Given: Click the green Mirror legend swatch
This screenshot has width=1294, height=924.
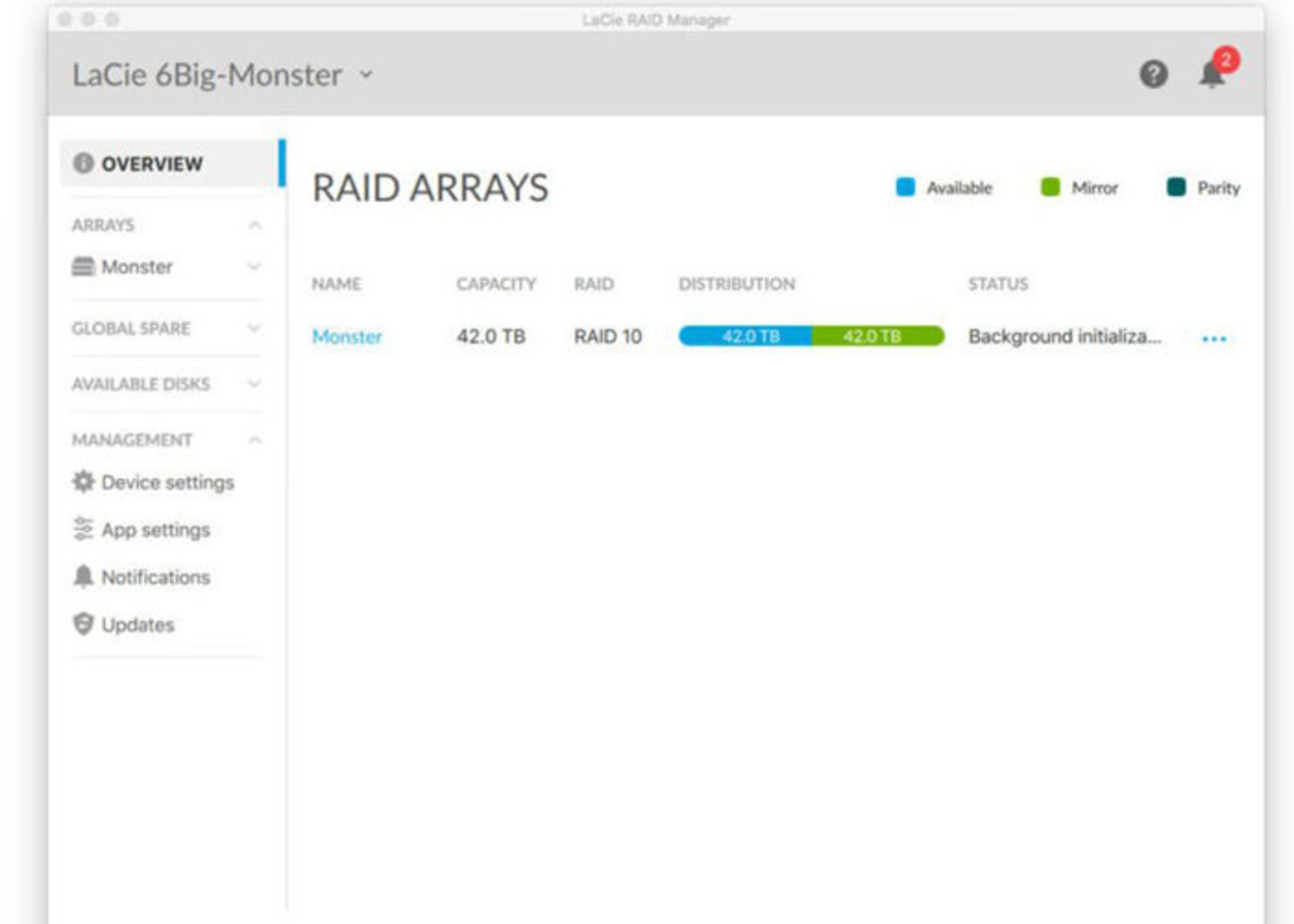Looking at the screenshot, I should tap(1050, 187).
